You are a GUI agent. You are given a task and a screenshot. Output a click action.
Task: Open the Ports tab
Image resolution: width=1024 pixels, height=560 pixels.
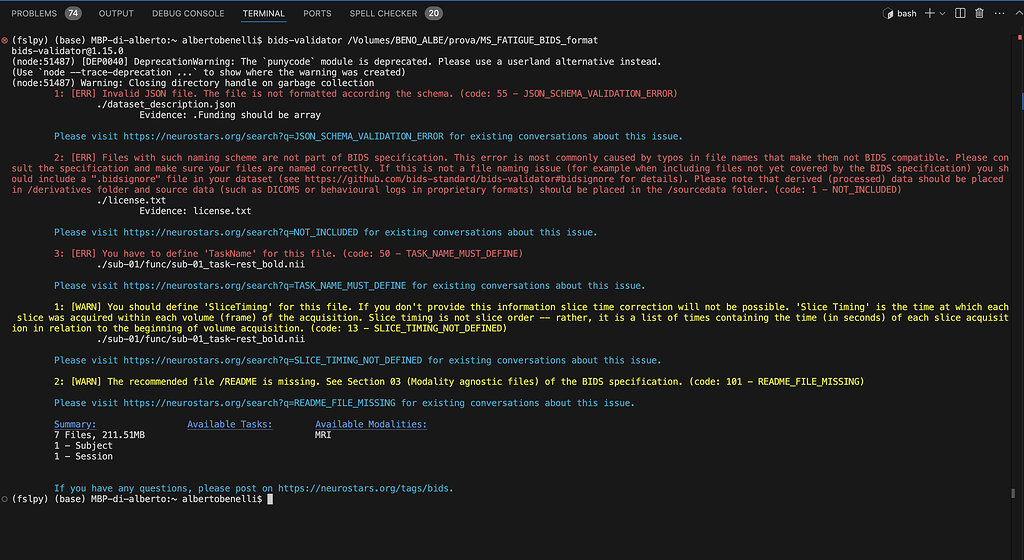coord(317,14)
